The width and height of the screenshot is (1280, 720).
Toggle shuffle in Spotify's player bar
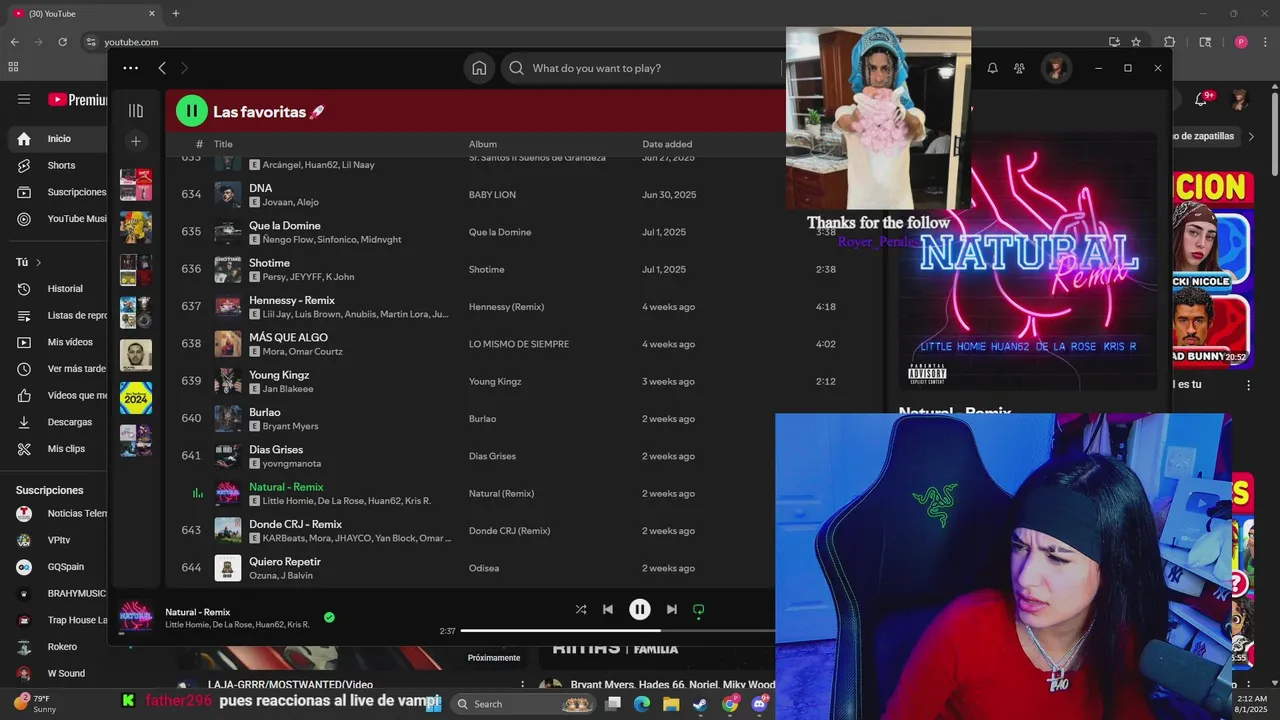(581, 609)
